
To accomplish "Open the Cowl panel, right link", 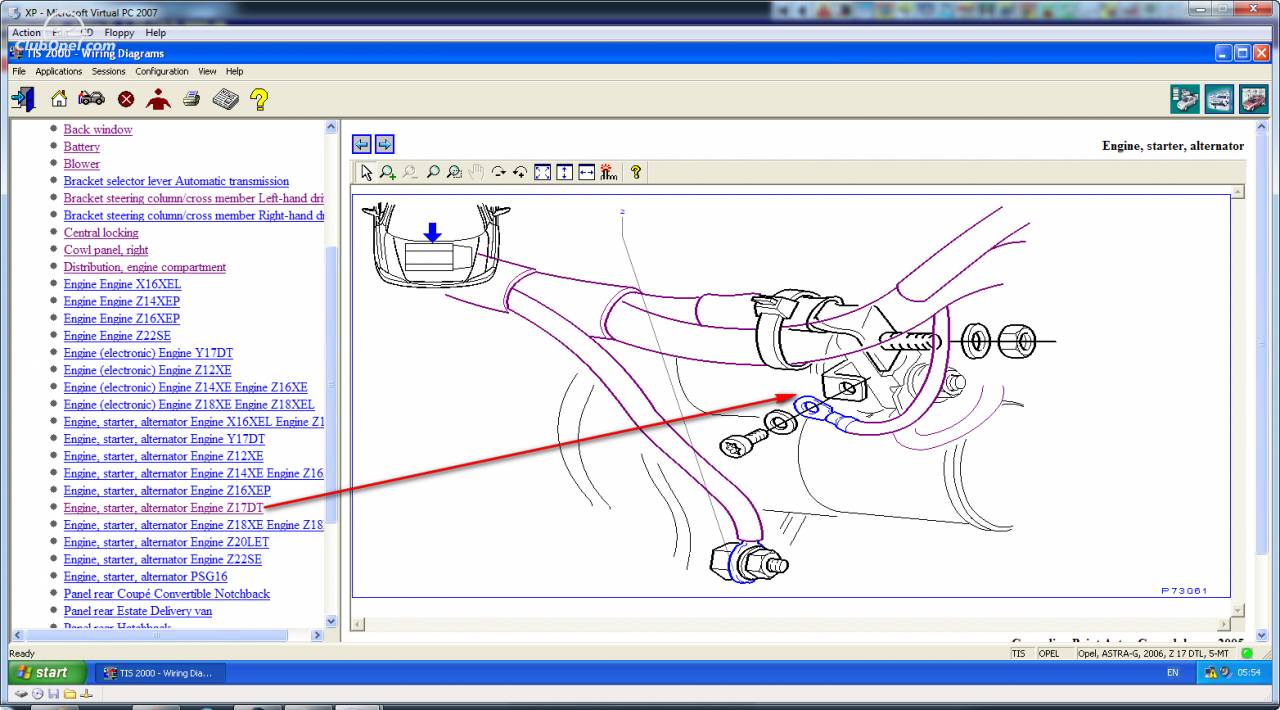I will click(106, 250).
